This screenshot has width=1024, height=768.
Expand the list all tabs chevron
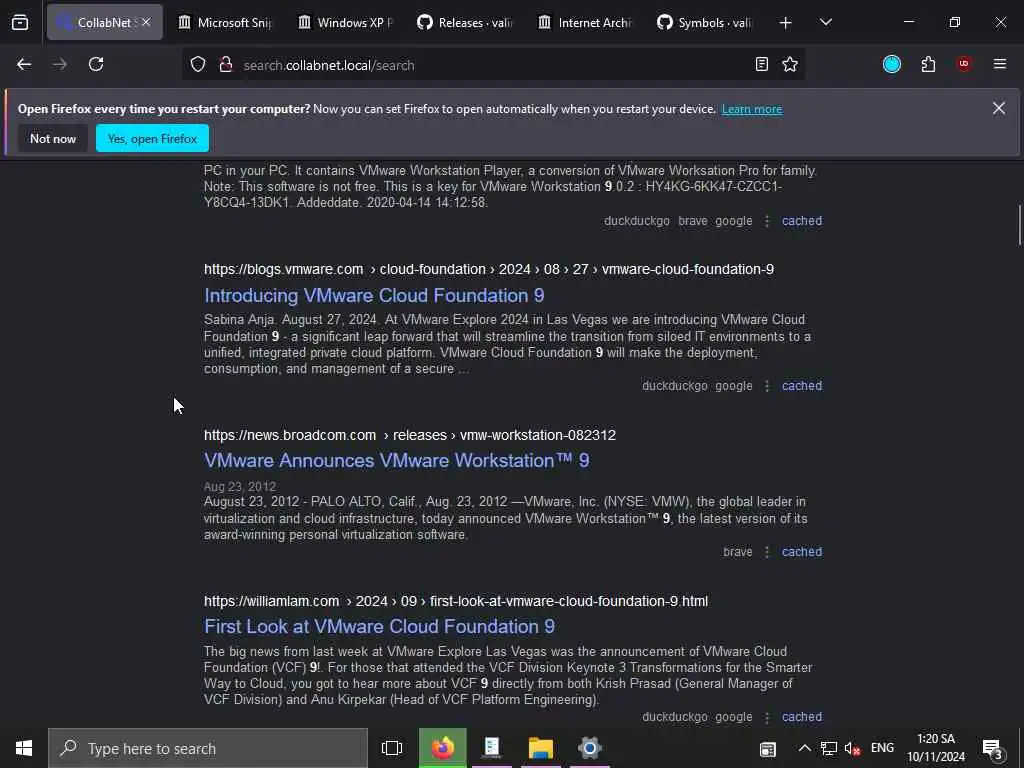point(826,22)
